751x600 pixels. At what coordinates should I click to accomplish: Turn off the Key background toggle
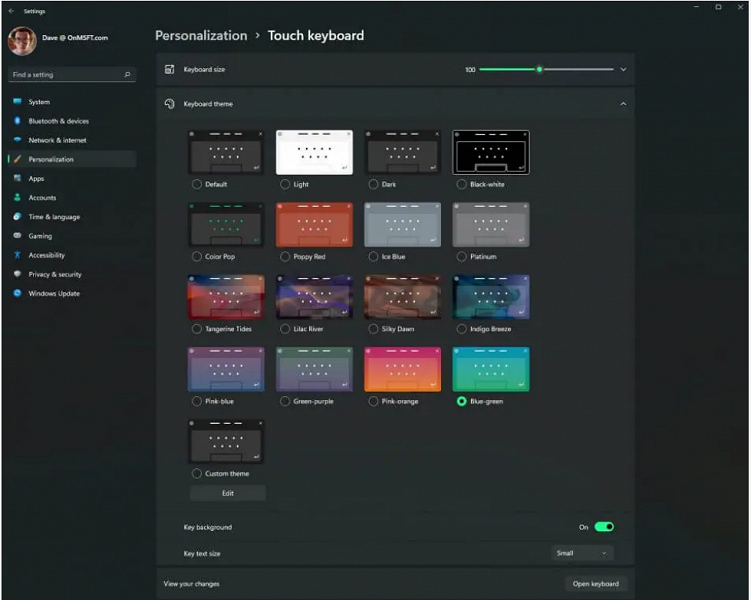pyautogui.click(x=604, y=527)
